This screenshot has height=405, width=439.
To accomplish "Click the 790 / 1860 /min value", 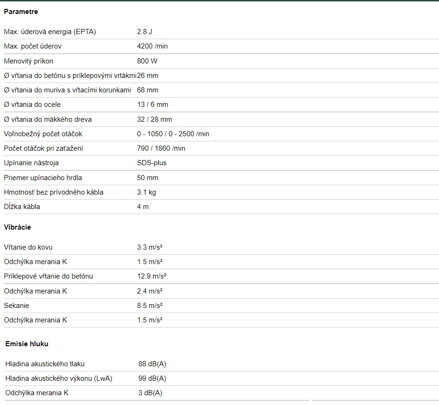I will point(161,148).
